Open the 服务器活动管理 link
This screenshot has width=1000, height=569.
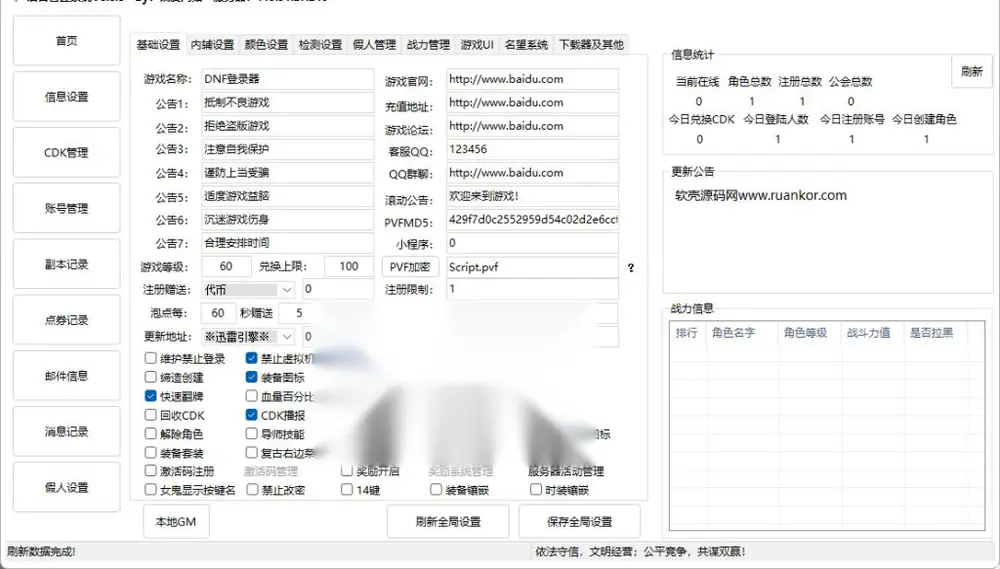coord(566,471)
